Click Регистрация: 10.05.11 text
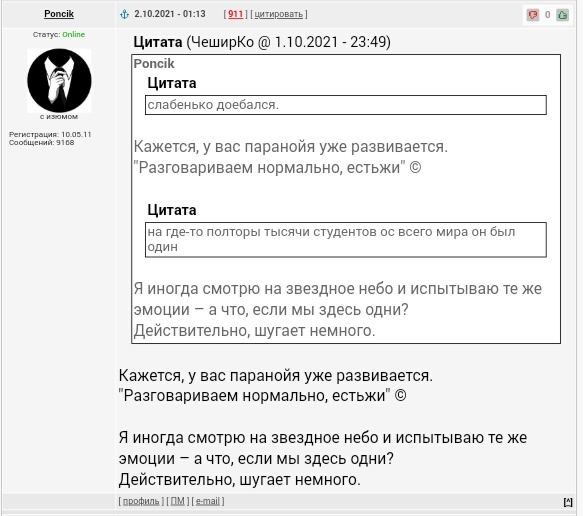 pos(50,134)
